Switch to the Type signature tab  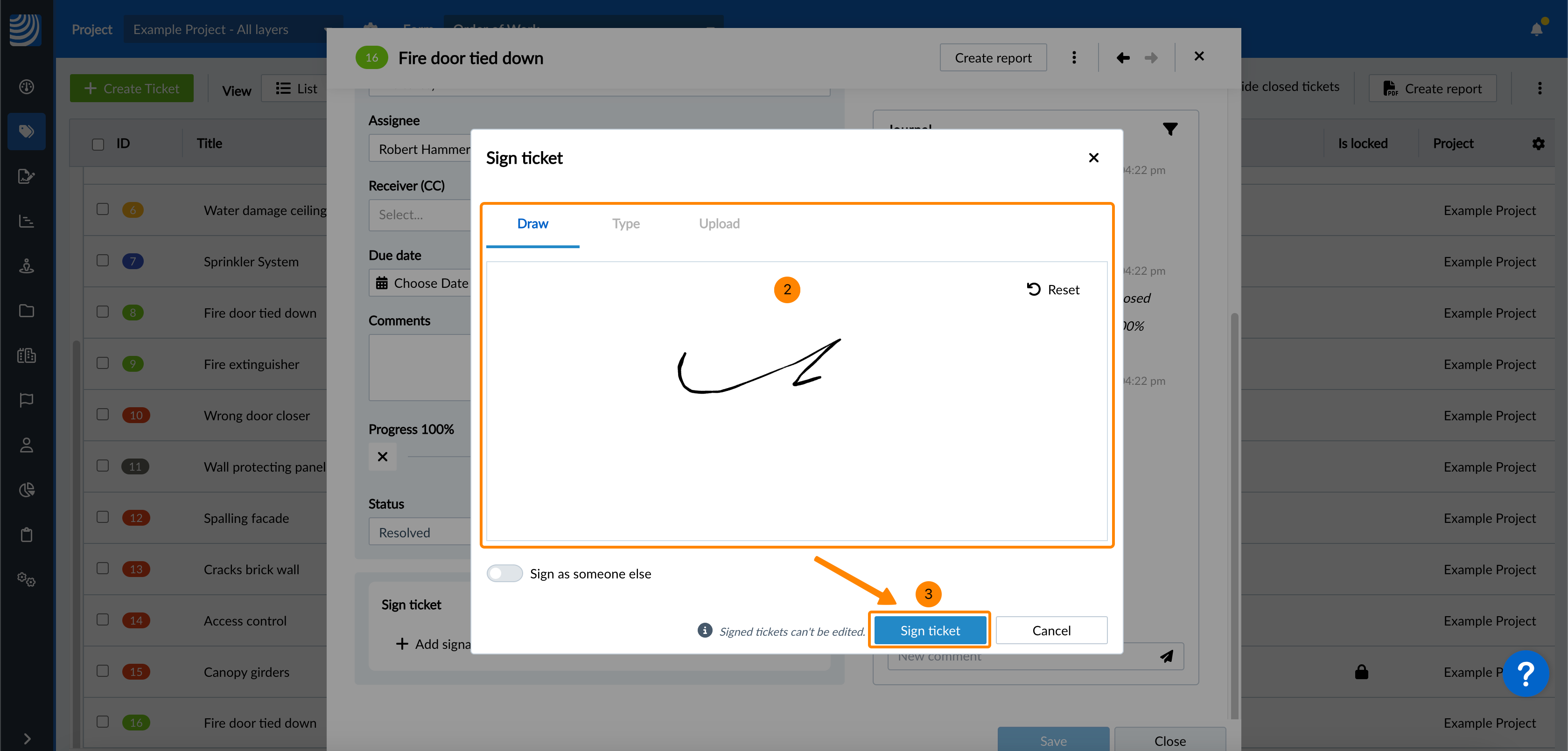pyautogui.click(x=626, y=223)
